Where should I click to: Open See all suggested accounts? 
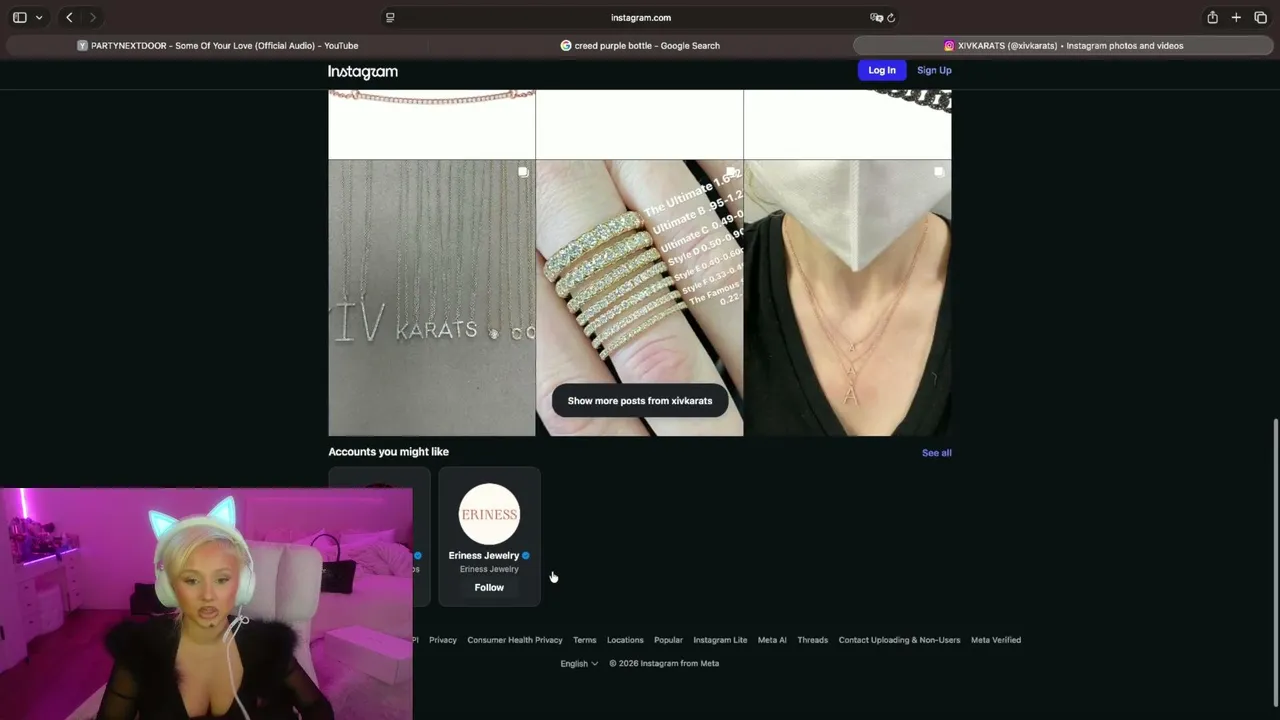coord(937,453)
